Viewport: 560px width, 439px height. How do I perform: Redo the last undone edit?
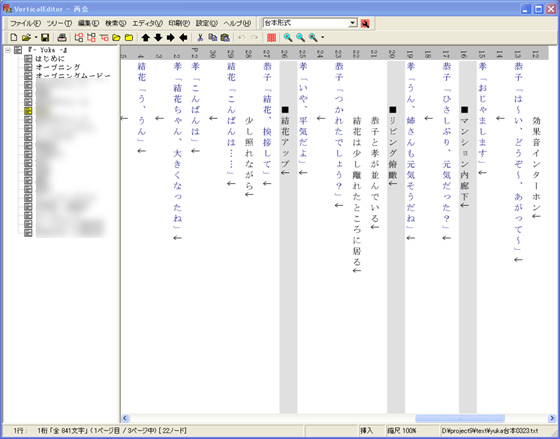tap(254, 37)
